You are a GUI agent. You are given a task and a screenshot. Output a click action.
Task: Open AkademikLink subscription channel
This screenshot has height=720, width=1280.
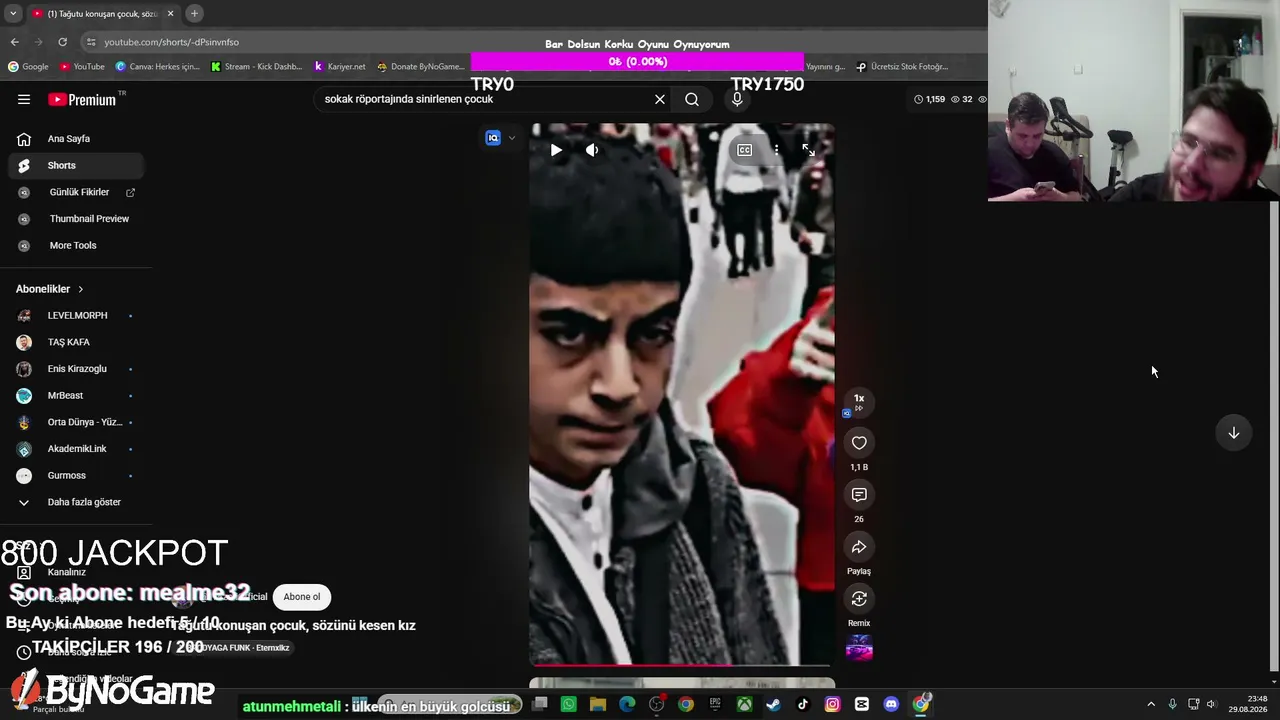pos(76,449)
